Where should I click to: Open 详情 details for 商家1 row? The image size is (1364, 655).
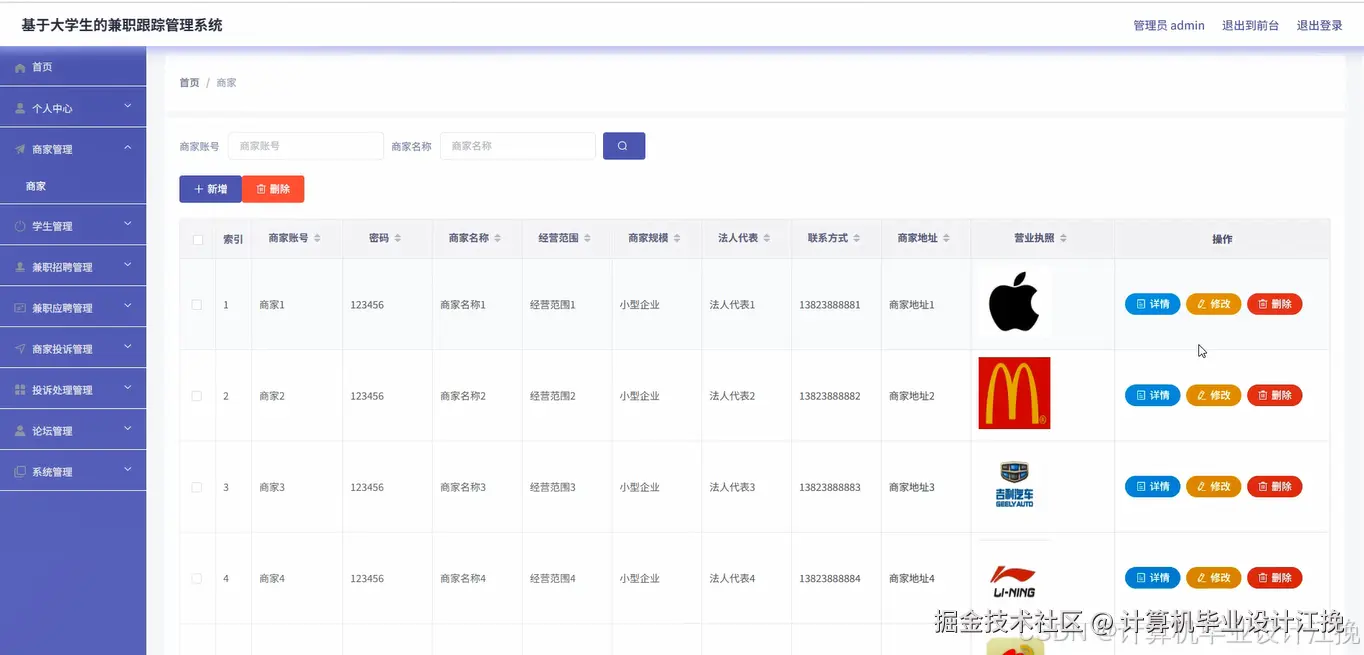coord(1152,303)
